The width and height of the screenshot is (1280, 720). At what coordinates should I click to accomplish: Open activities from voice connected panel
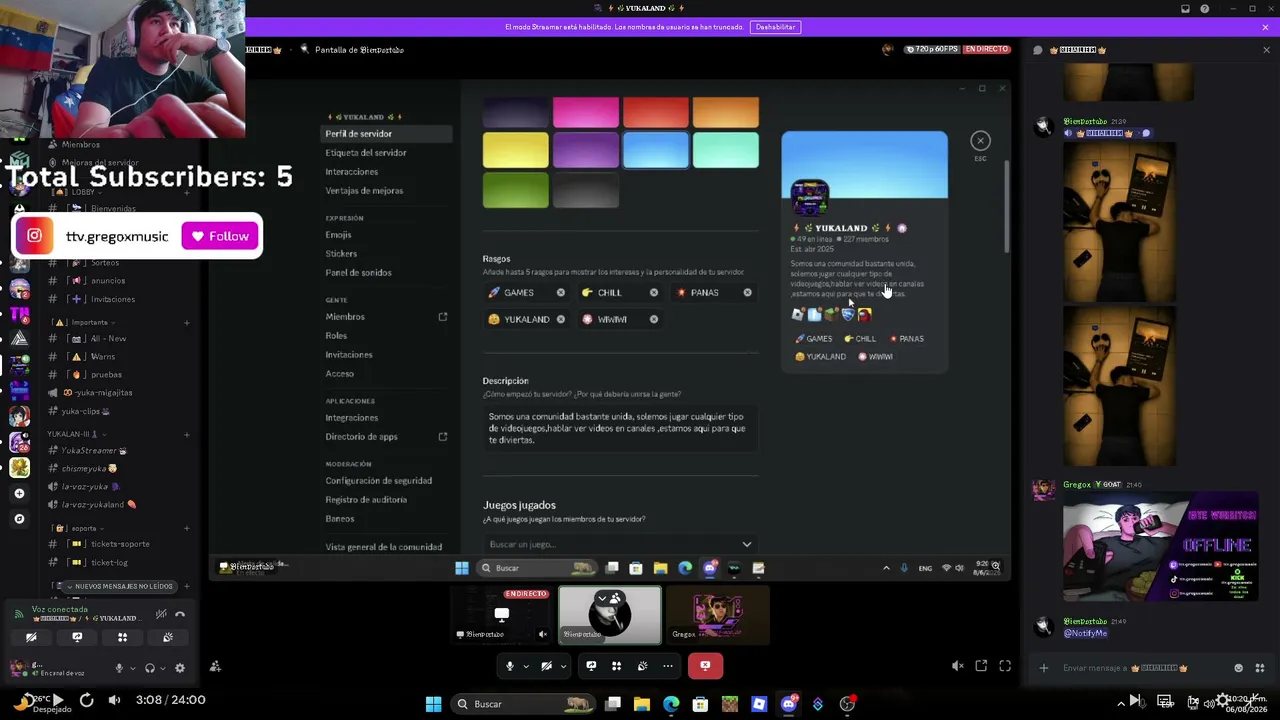pos(122,637)
